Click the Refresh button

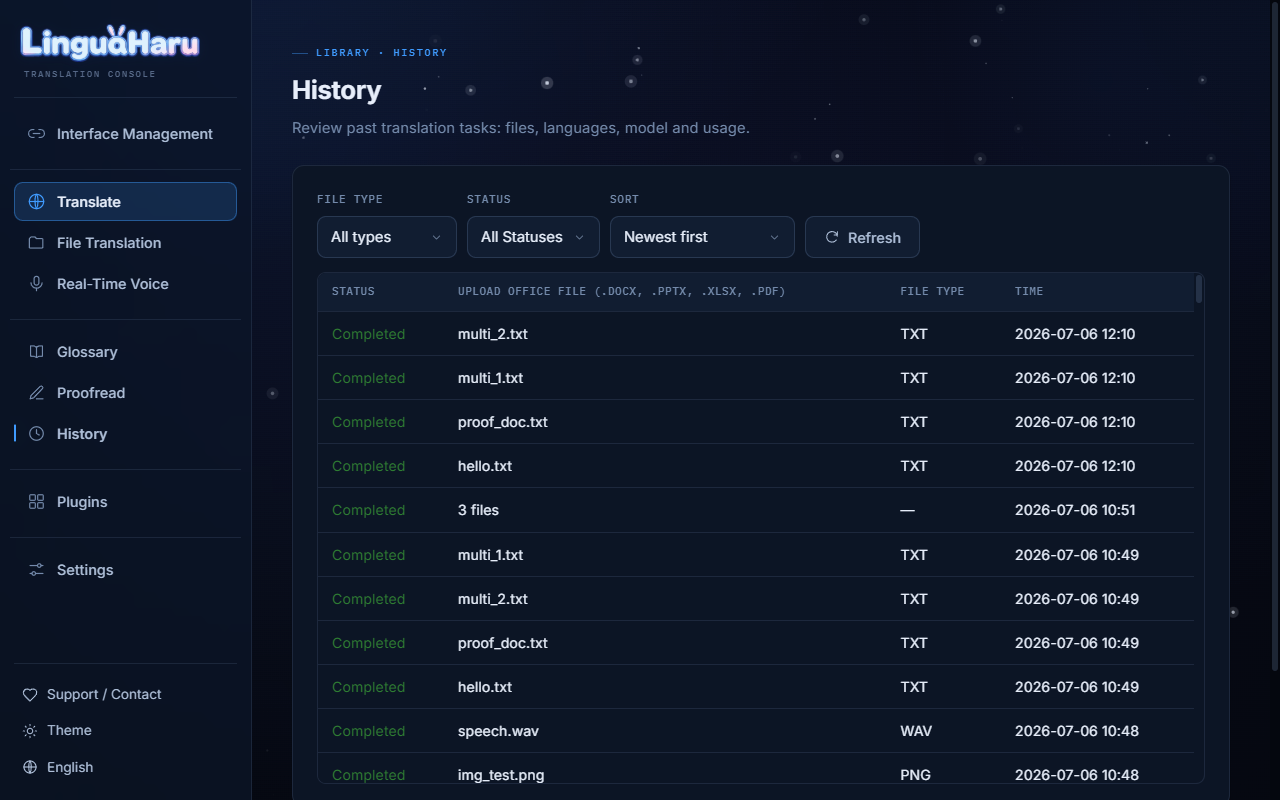(862, 237)
